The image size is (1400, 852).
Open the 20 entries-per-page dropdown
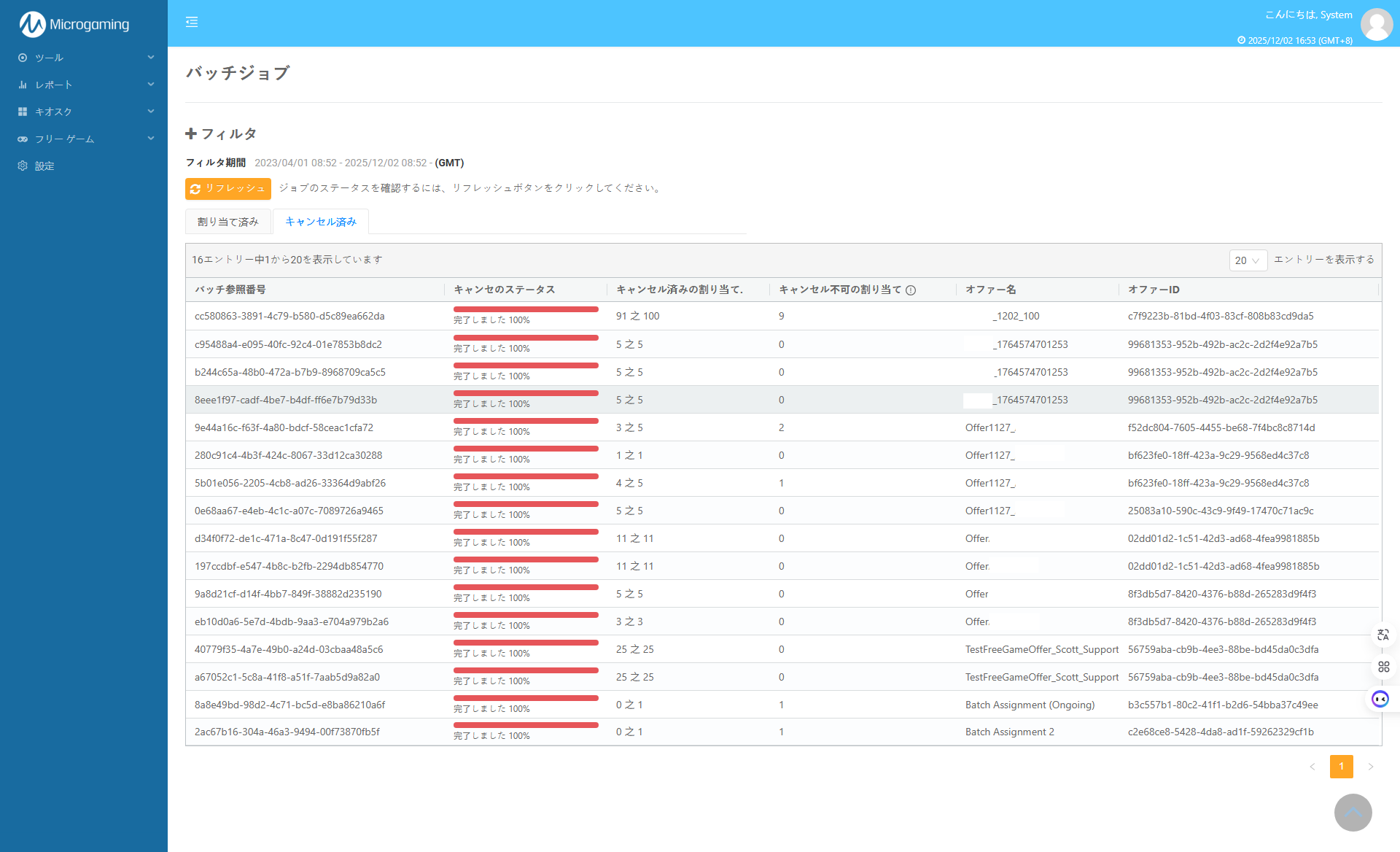pos(1247,260)
